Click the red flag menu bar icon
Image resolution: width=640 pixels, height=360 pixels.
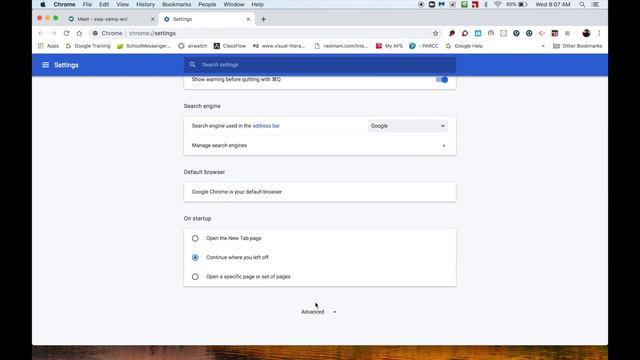(x=475, y=4)
